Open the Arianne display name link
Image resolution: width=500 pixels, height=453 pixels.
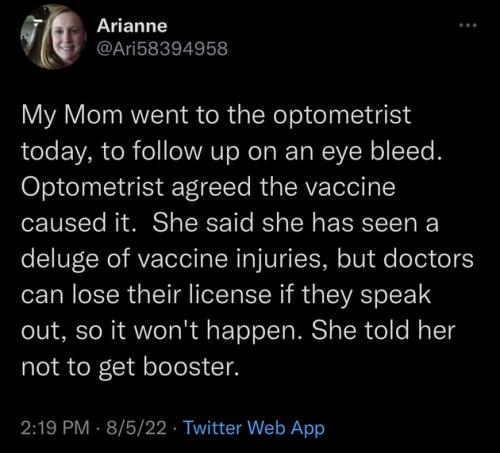point(132,26)
